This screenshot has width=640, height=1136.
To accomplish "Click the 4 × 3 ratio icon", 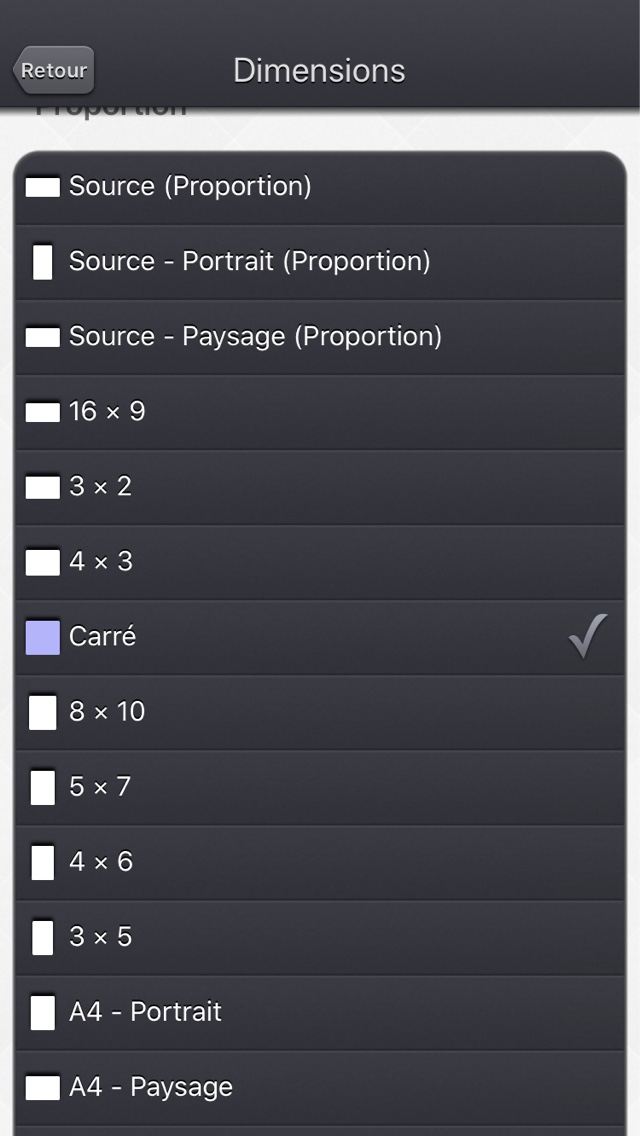I will (43, 562).
